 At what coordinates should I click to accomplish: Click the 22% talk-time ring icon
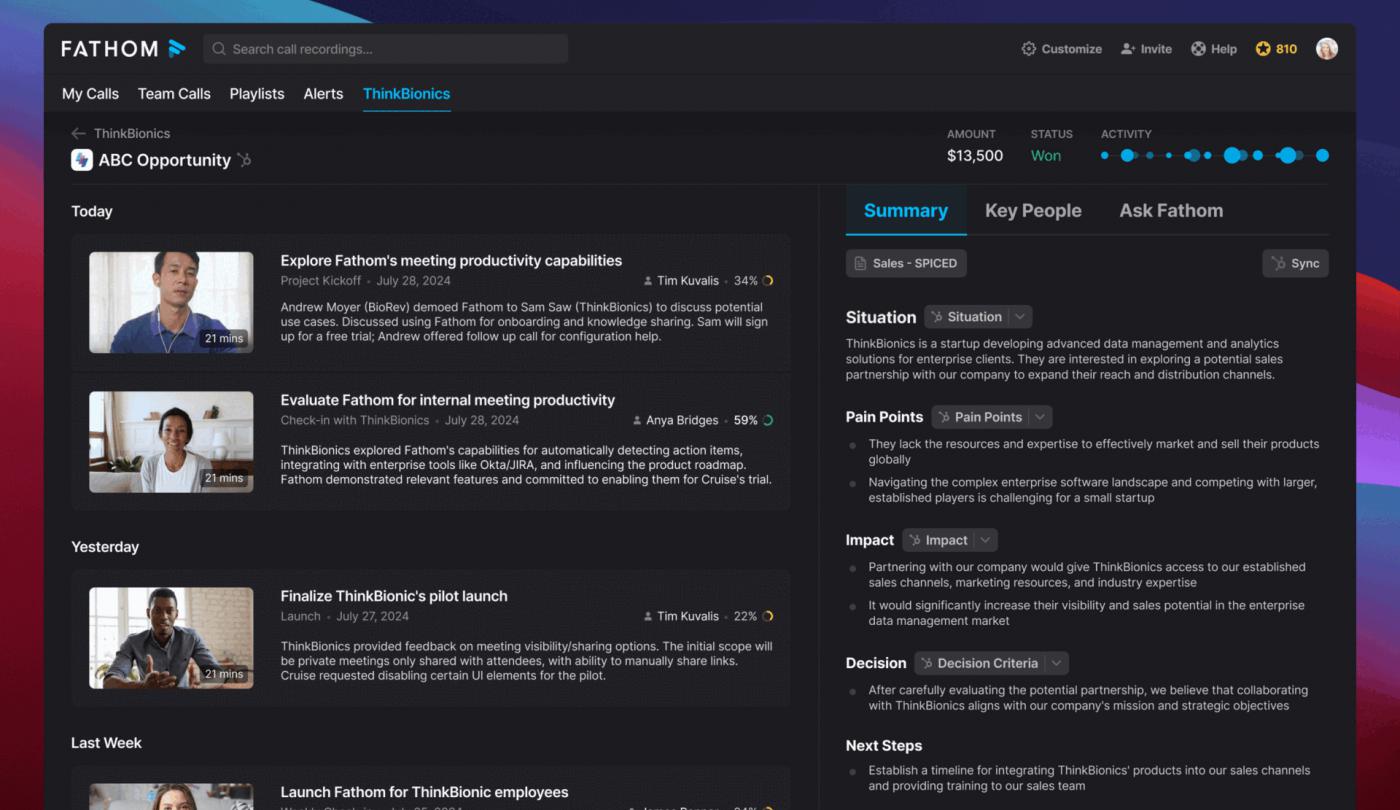(x=768, y=617)
